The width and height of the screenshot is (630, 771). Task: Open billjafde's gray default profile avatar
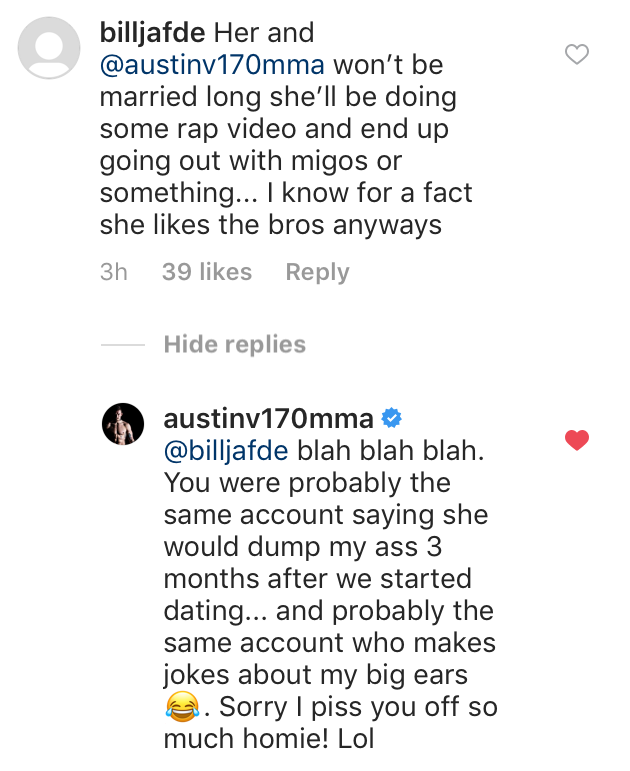click(x=49, y=47)
